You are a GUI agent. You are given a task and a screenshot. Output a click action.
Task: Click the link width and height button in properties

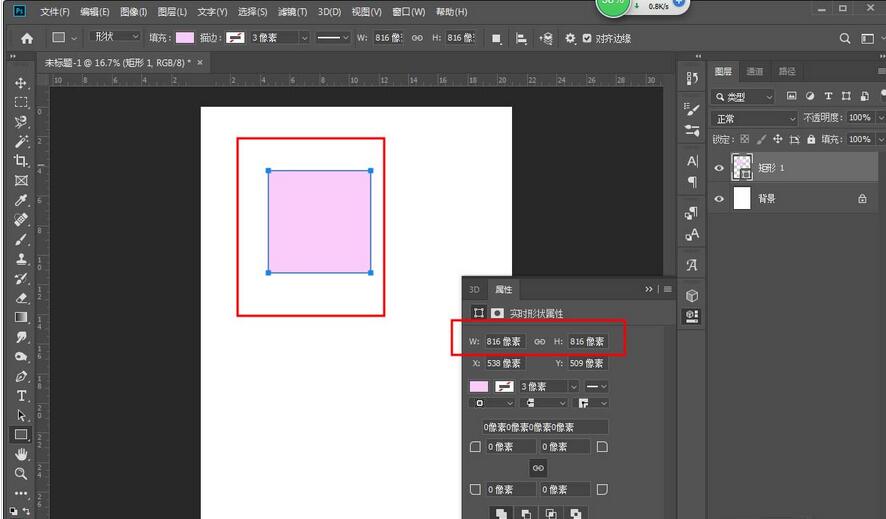[540, 342]
